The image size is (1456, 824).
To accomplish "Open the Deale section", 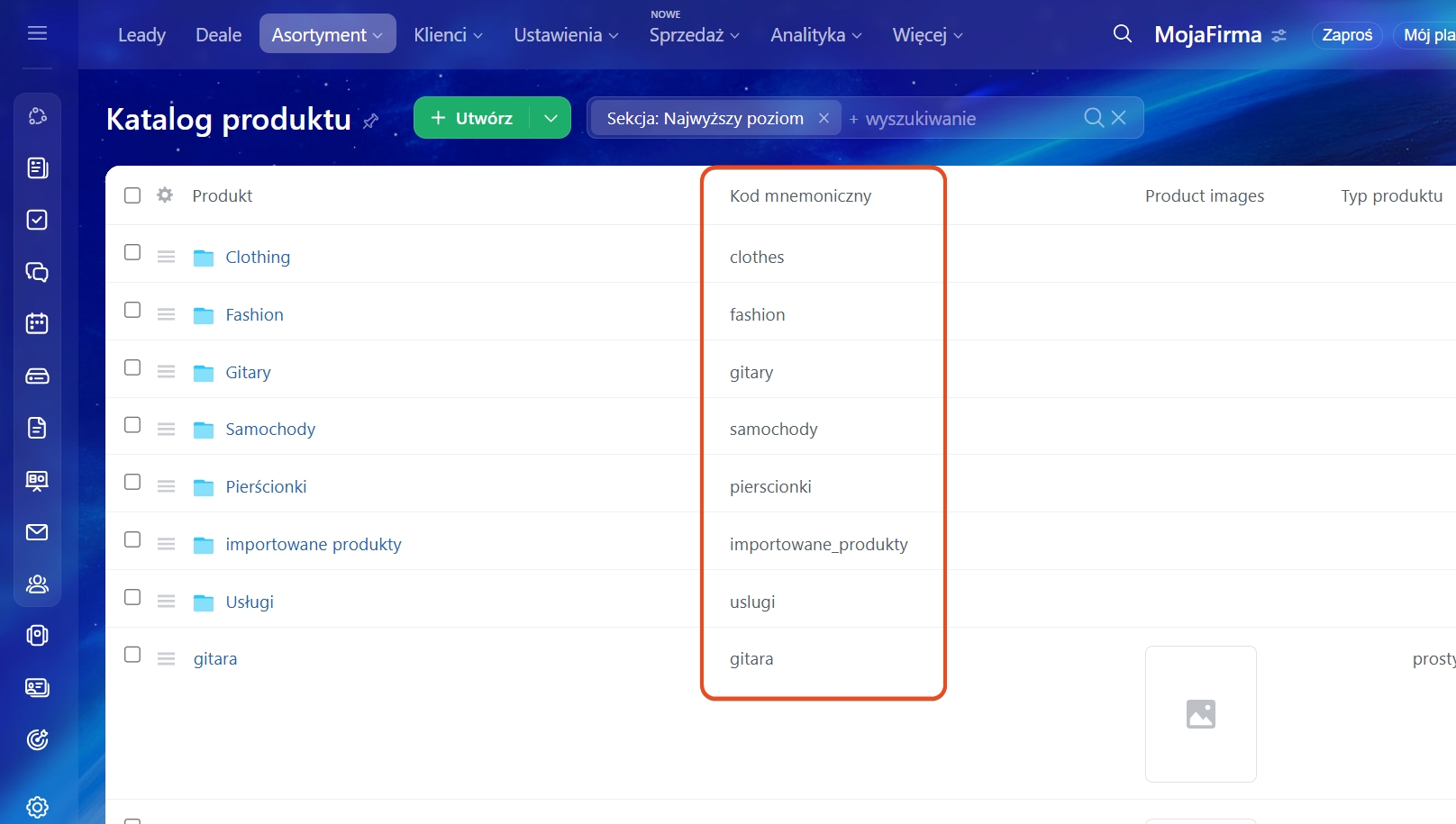I will [x=218, y=35].
